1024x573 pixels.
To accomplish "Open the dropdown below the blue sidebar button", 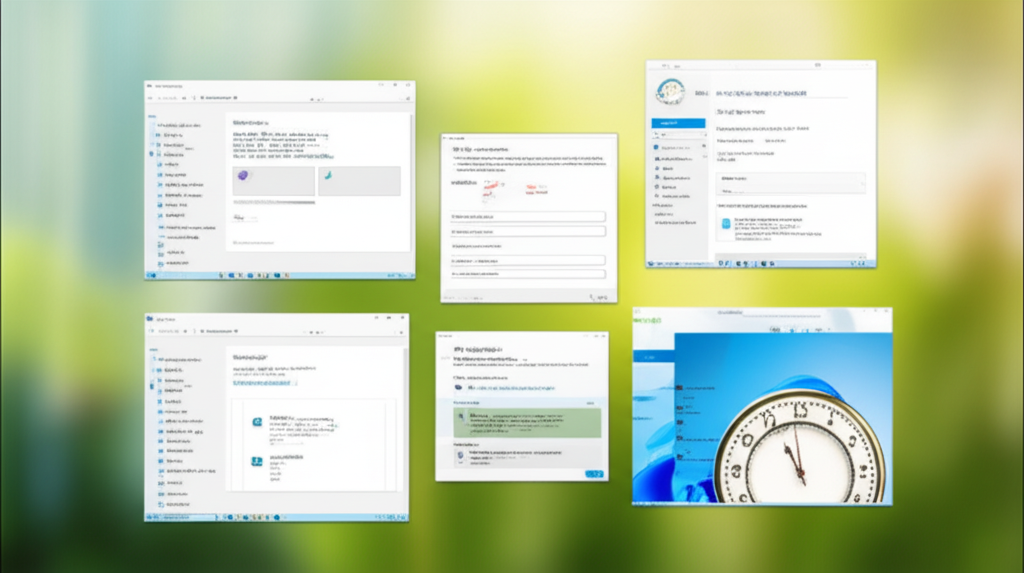I will tap(678, 136).
